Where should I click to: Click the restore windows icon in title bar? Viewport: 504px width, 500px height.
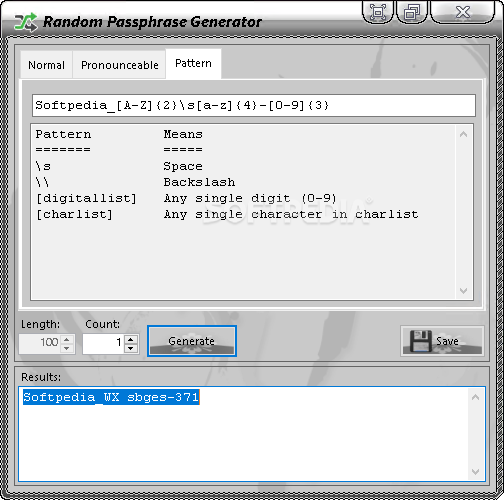(412, 12)
